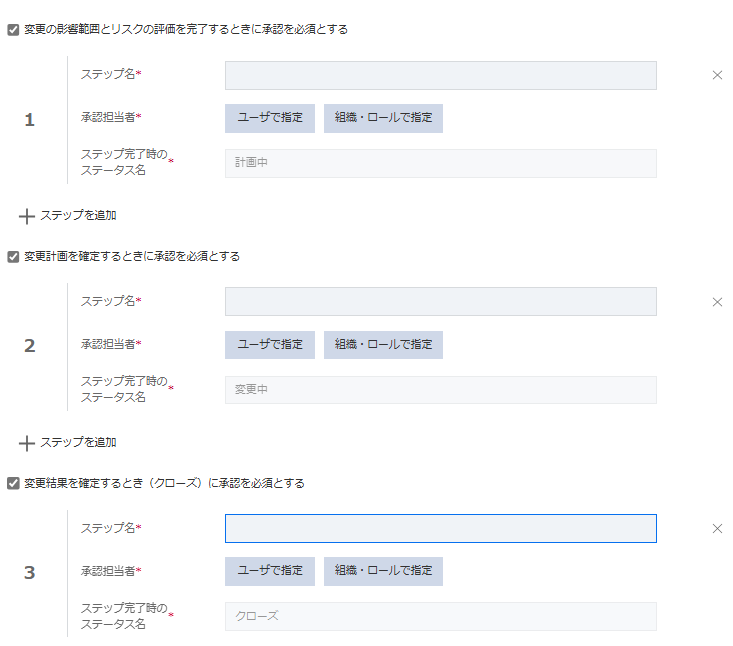Choose 組織・ロールで指定 for step 2 approver
Image resolution: width=733 pixels, height=646 pixels.
[383, 345]
